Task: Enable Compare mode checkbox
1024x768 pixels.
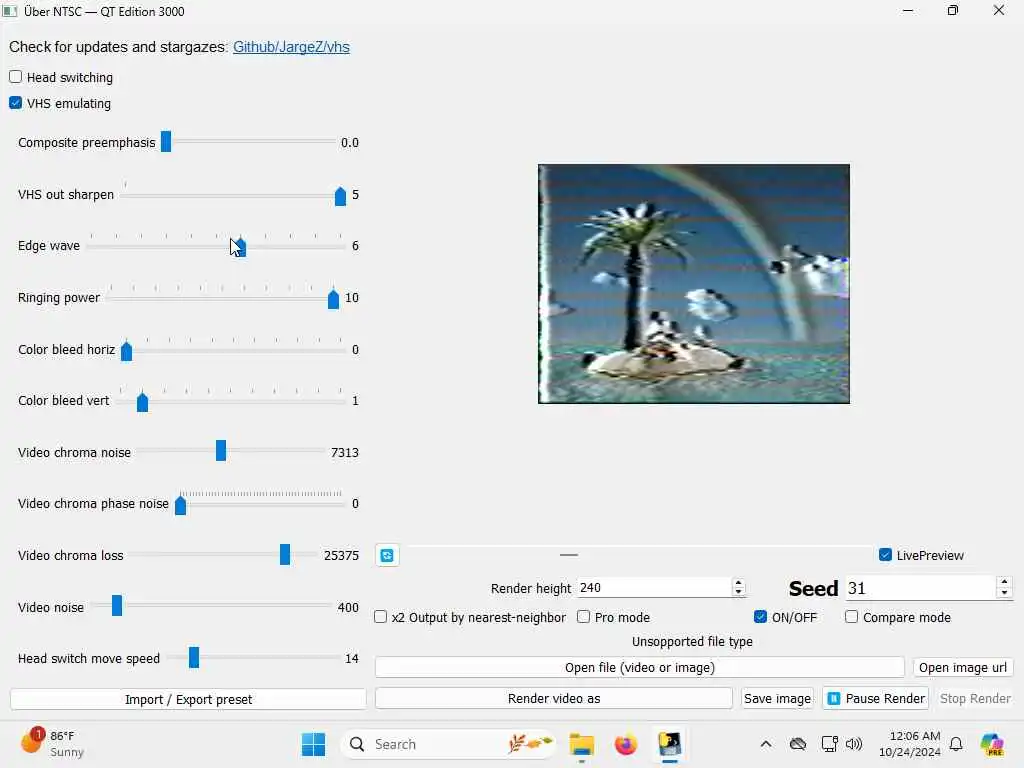Action: (851, 617)
